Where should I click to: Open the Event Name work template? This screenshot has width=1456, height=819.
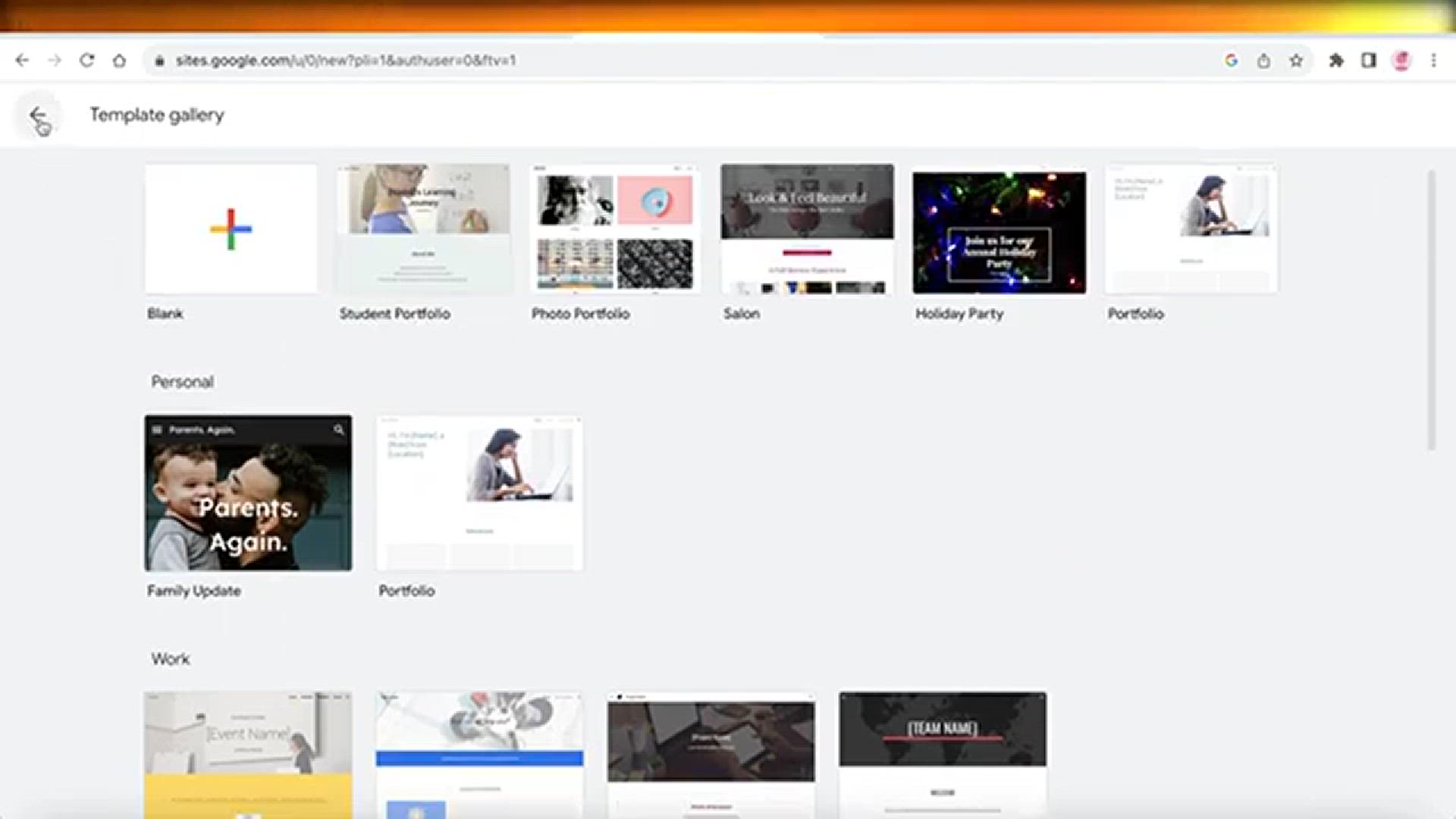coord(248,755)
